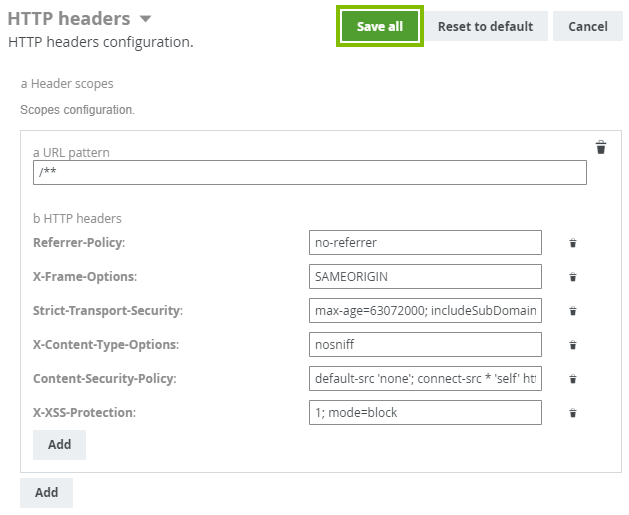Open the HTTP headers title dropdown arrow
Image resolution: width=629 pixels, height=515 pixels.
[x=146, y=19]
